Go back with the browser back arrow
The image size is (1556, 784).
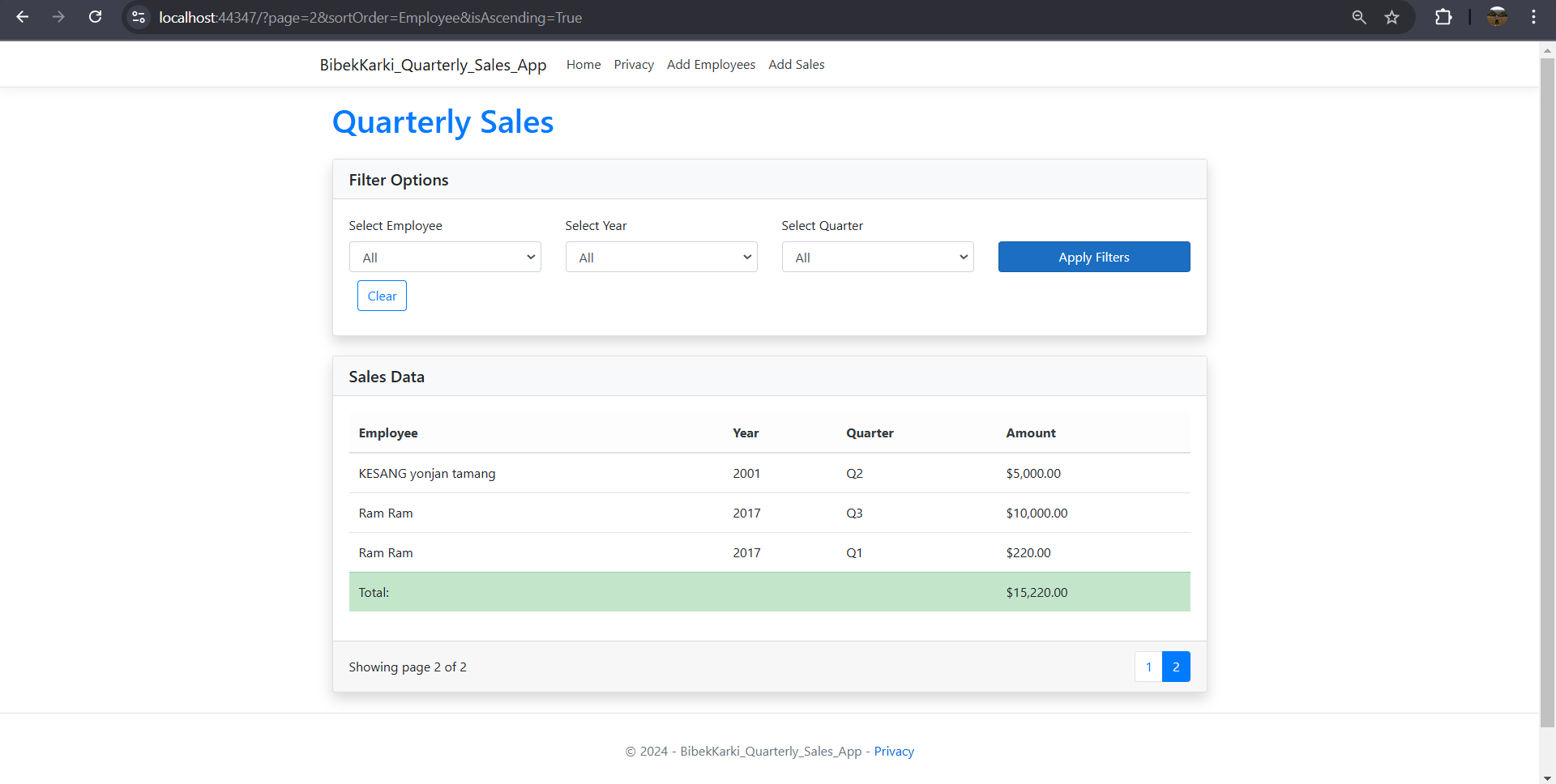click(23, 17)
